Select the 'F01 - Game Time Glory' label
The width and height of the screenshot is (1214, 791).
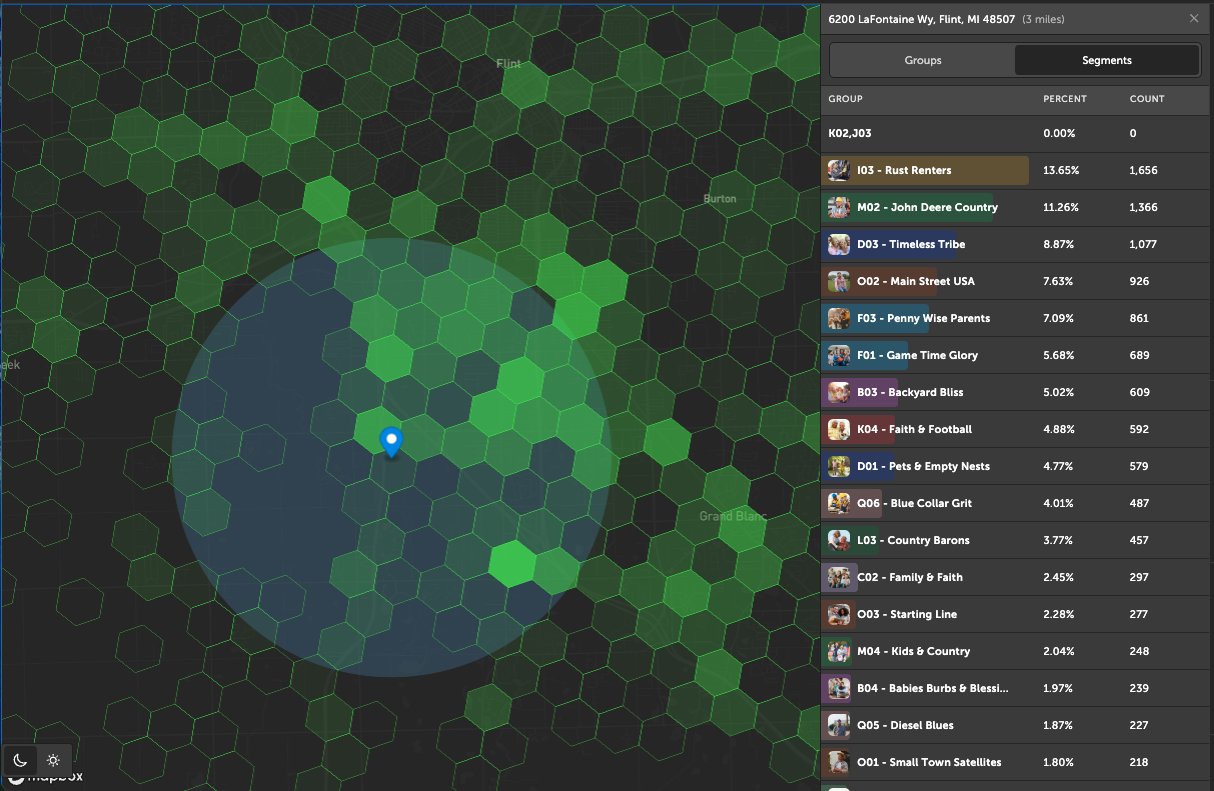click(x=917, y=355)
